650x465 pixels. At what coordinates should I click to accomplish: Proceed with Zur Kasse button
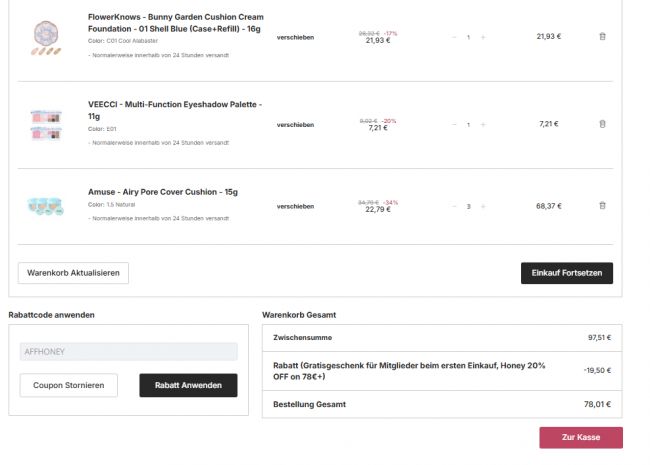[x=580, y=438]
